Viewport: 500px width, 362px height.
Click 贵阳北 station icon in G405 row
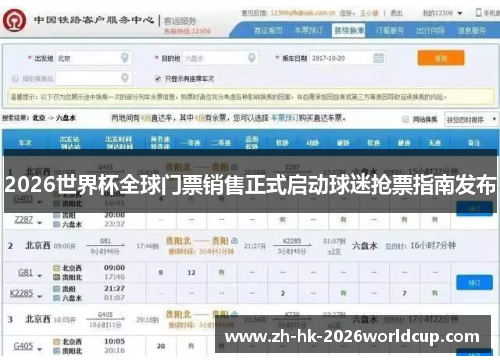[x=57, y=351]
